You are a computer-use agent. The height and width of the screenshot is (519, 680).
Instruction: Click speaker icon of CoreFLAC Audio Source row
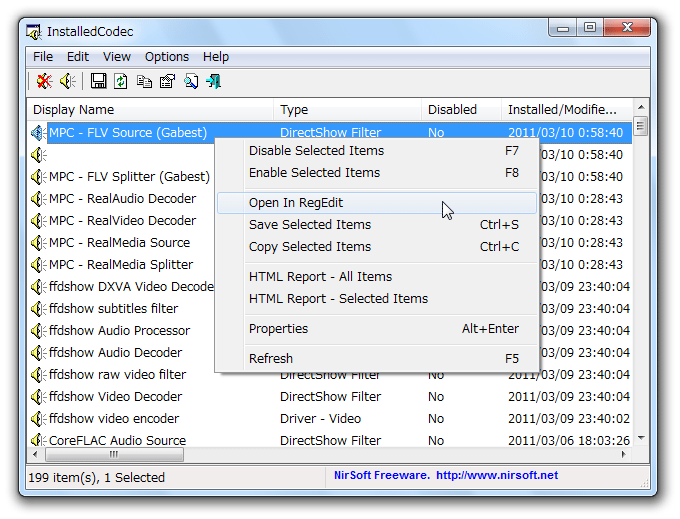point(39,440)
